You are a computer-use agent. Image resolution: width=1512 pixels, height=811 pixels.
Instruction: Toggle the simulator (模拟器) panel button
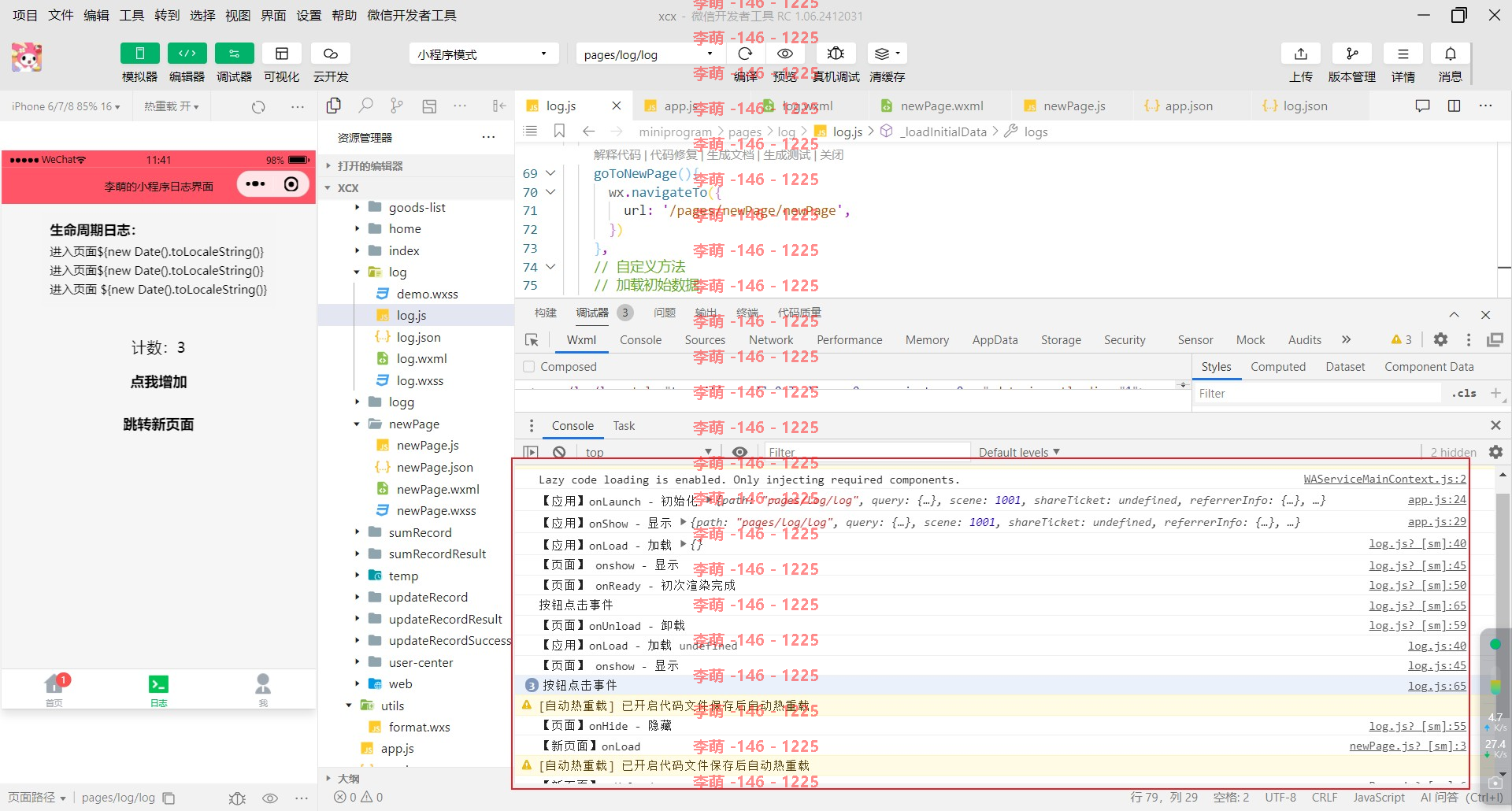click(x=139, y=54)
